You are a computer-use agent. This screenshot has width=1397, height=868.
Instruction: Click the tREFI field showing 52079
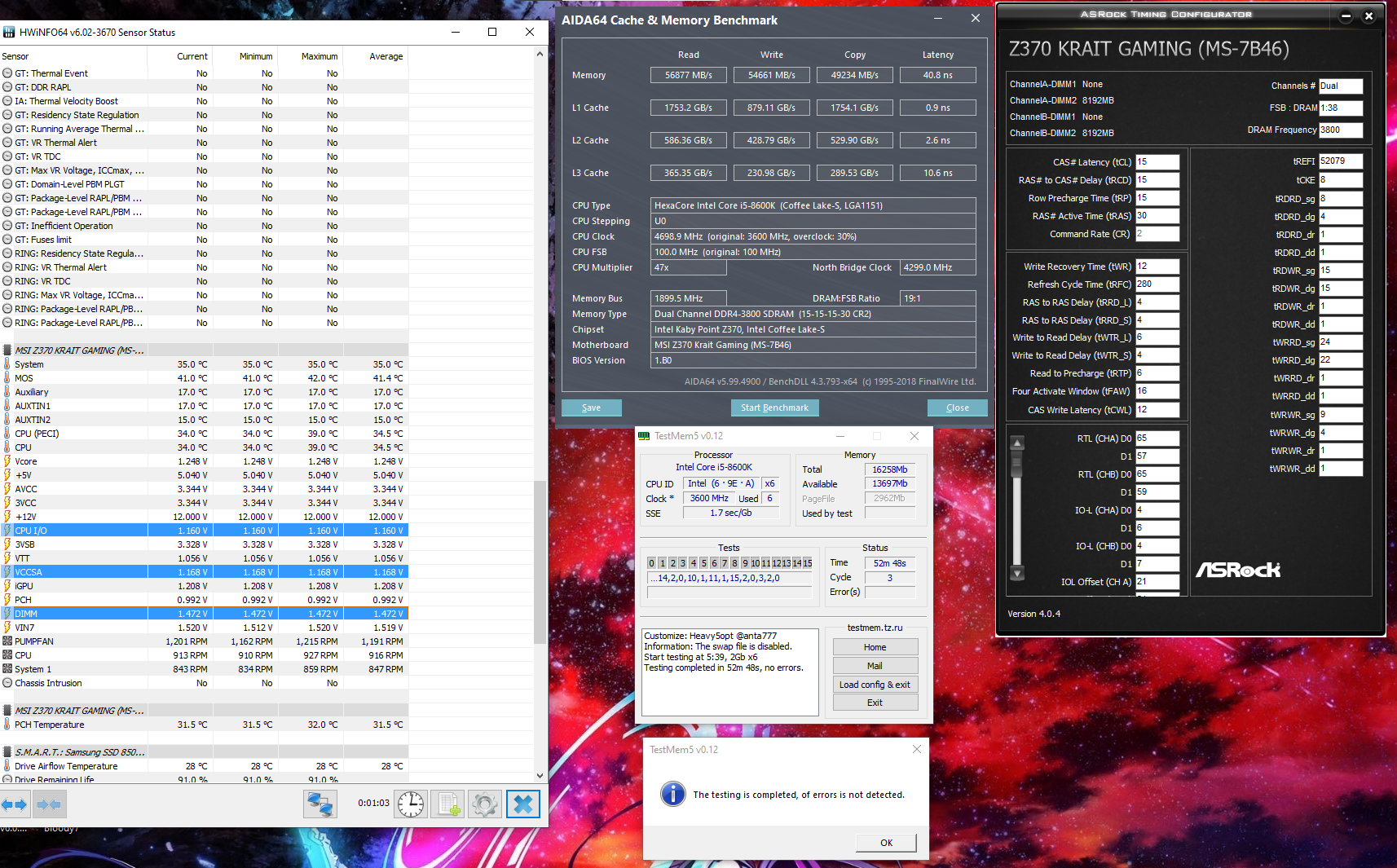1341,161
